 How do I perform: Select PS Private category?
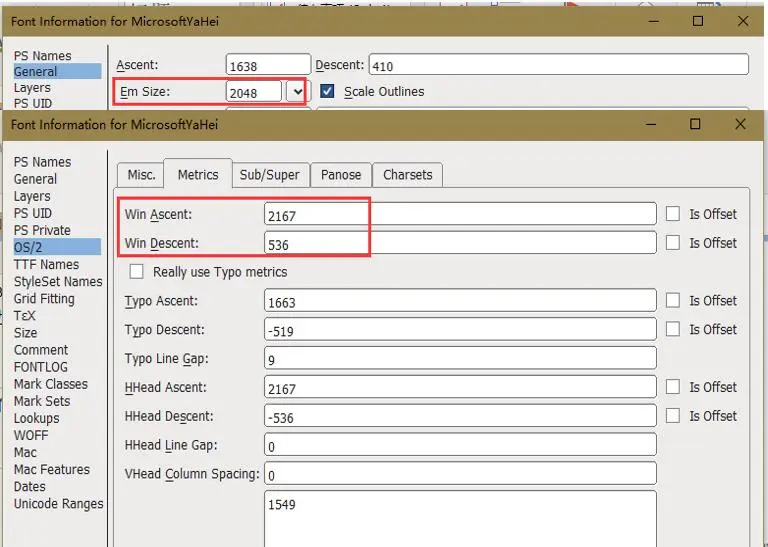[x=42, y=230]
